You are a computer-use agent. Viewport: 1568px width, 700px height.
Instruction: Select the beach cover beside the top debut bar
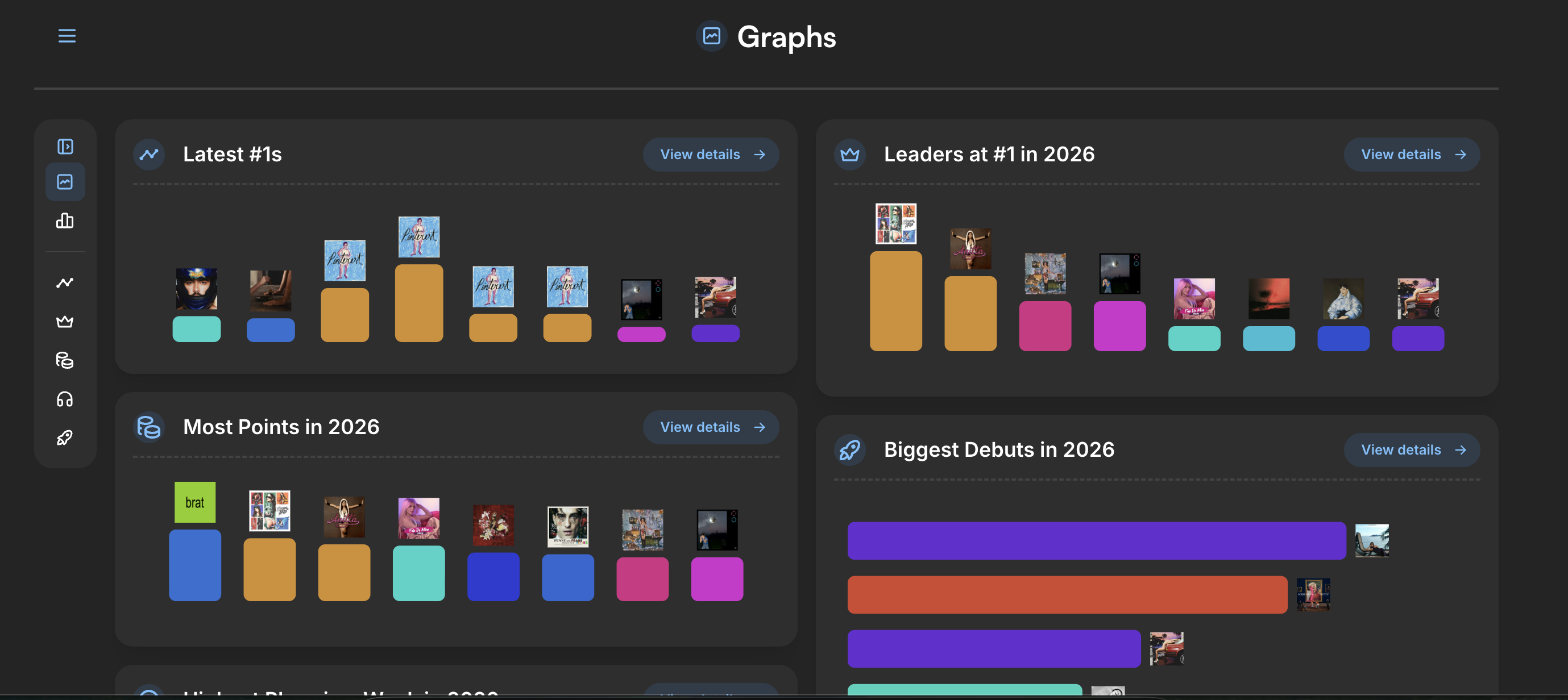1372,541
